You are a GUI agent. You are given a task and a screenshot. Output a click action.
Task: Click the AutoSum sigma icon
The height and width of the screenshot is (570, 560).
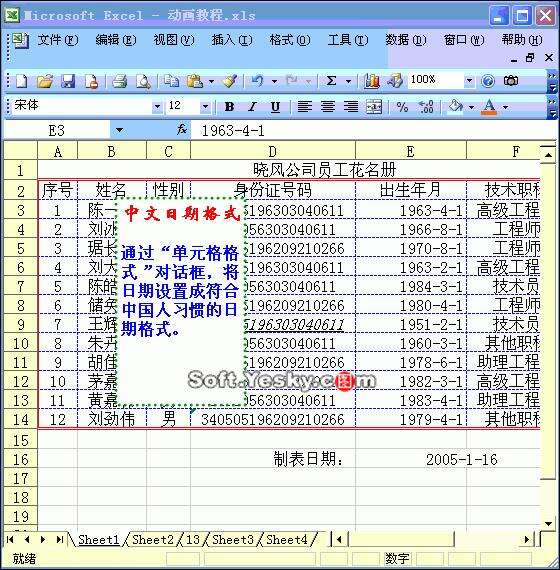pyautogui.click(x=331, y=80)
